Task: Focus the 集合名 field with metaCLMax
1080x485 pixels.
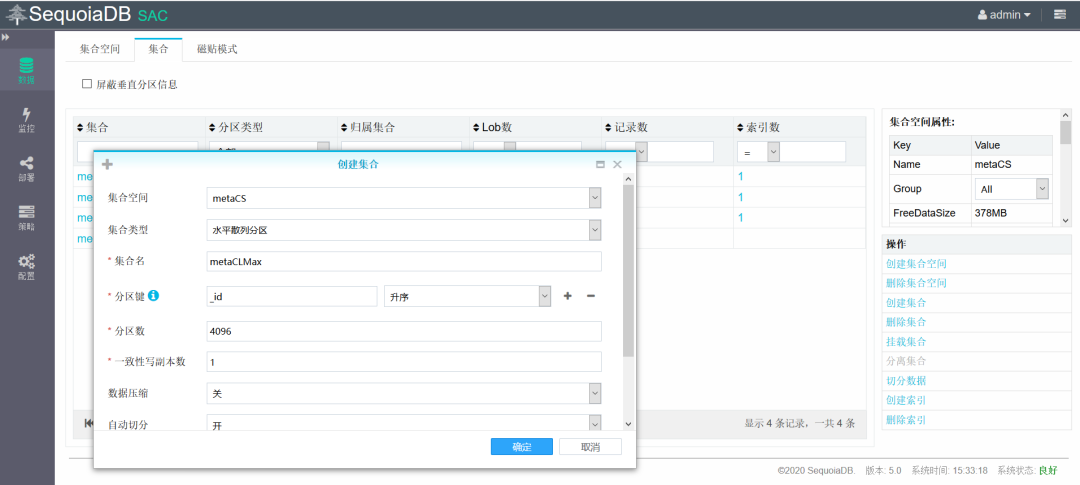Action: 404,262
